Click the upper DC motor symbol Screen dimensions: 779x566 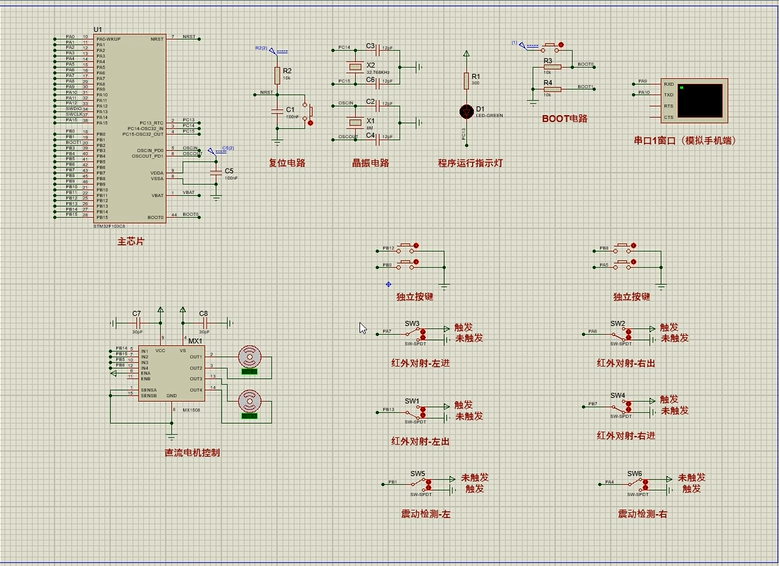[248, 357]
